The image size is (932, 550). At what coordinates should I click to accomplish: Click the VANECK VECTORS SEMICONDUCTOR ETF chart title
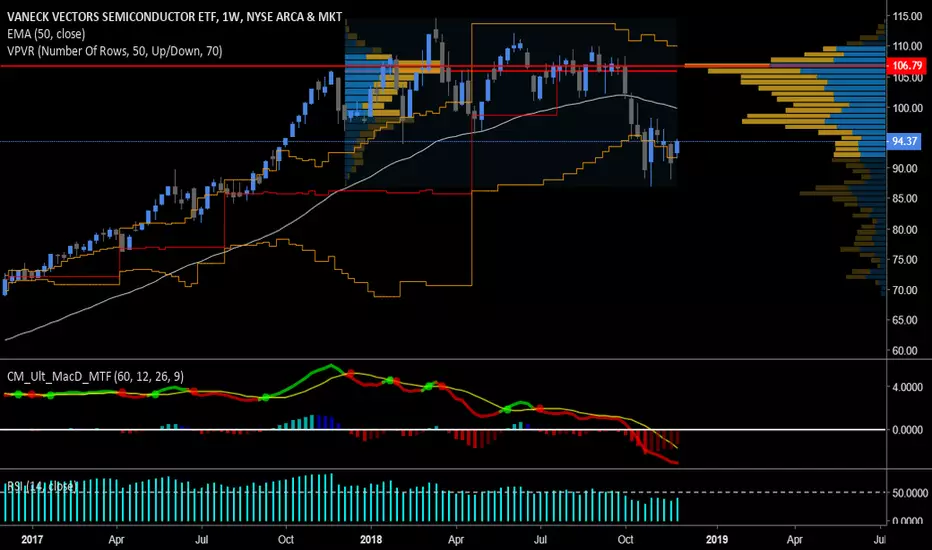point(175,17)
